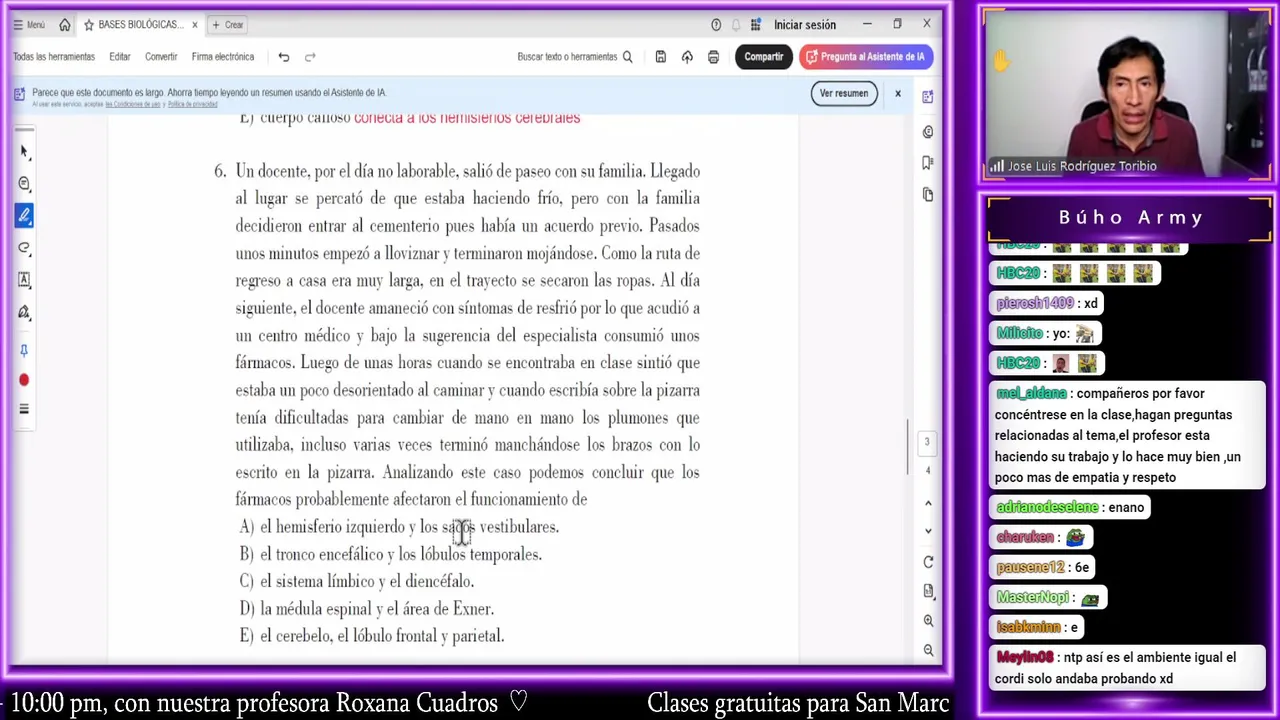Open the Política de privacidad link
The height and width of the screenshot is (720, 1280).
pos(192,104)
